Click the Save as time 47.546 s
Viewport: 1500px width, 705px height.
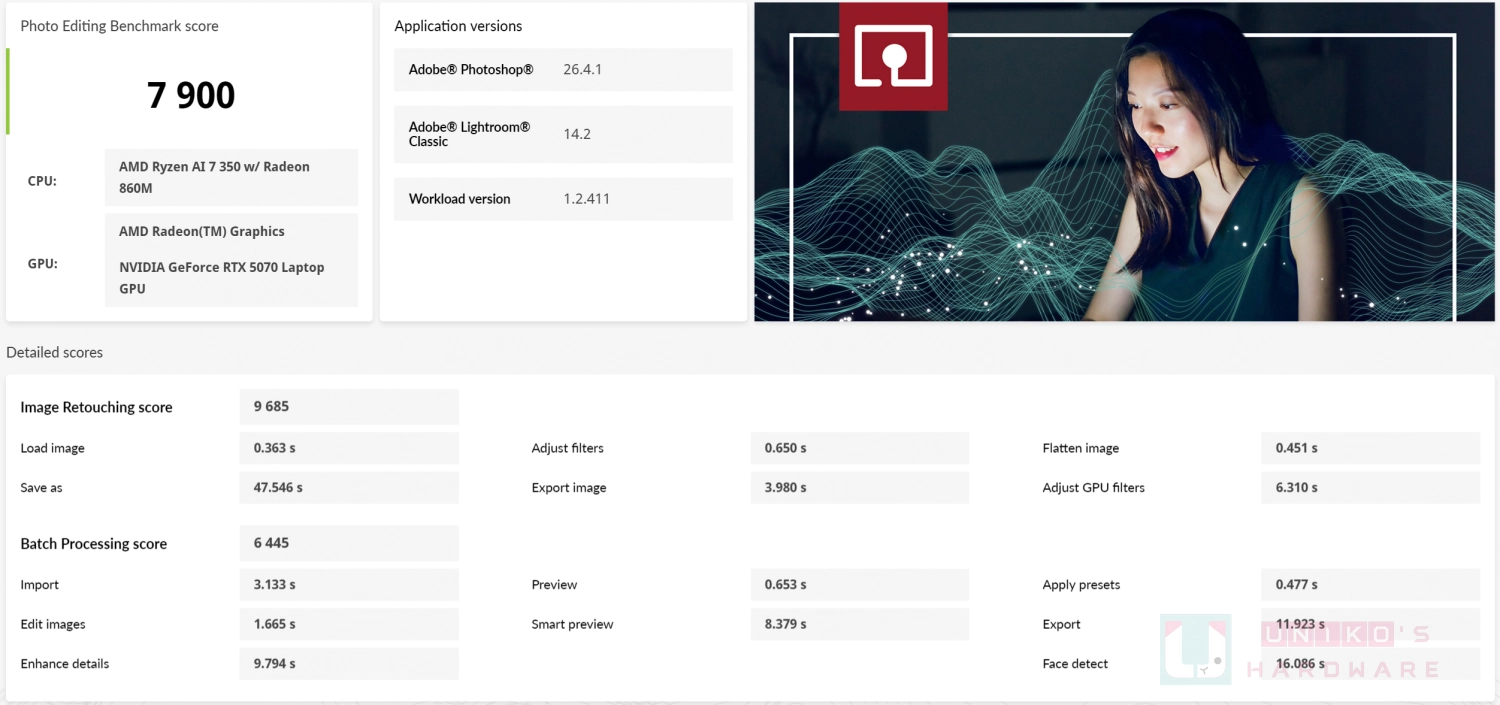tap(349, 488)
